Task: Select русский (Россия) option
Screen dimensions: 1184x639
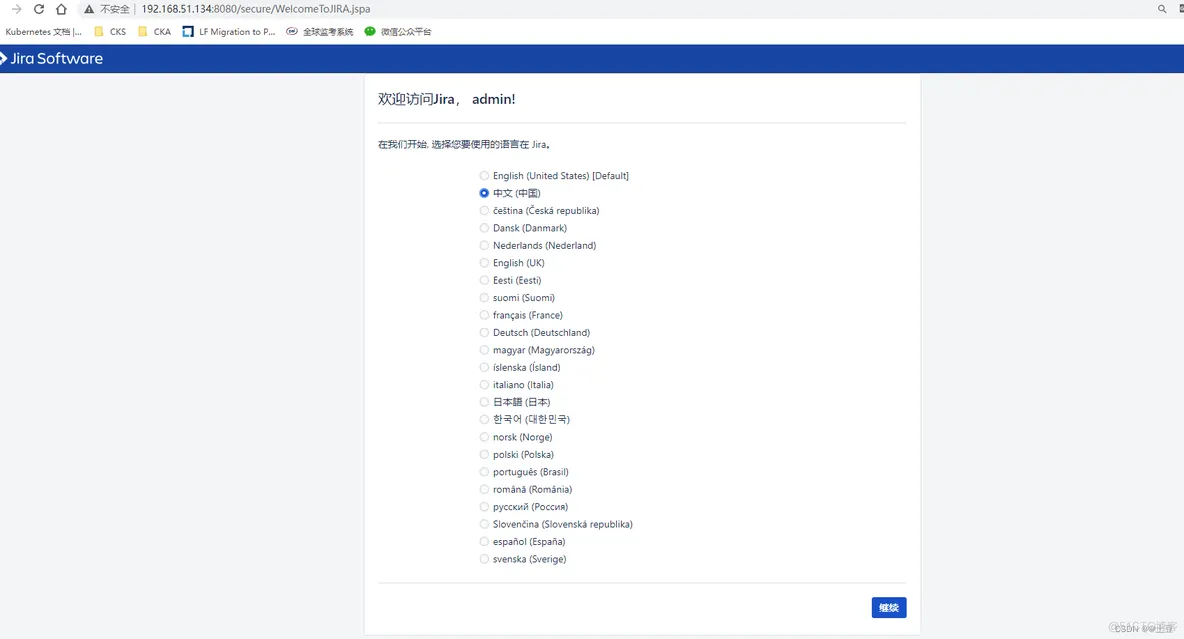Action: [x=484, y=507]
